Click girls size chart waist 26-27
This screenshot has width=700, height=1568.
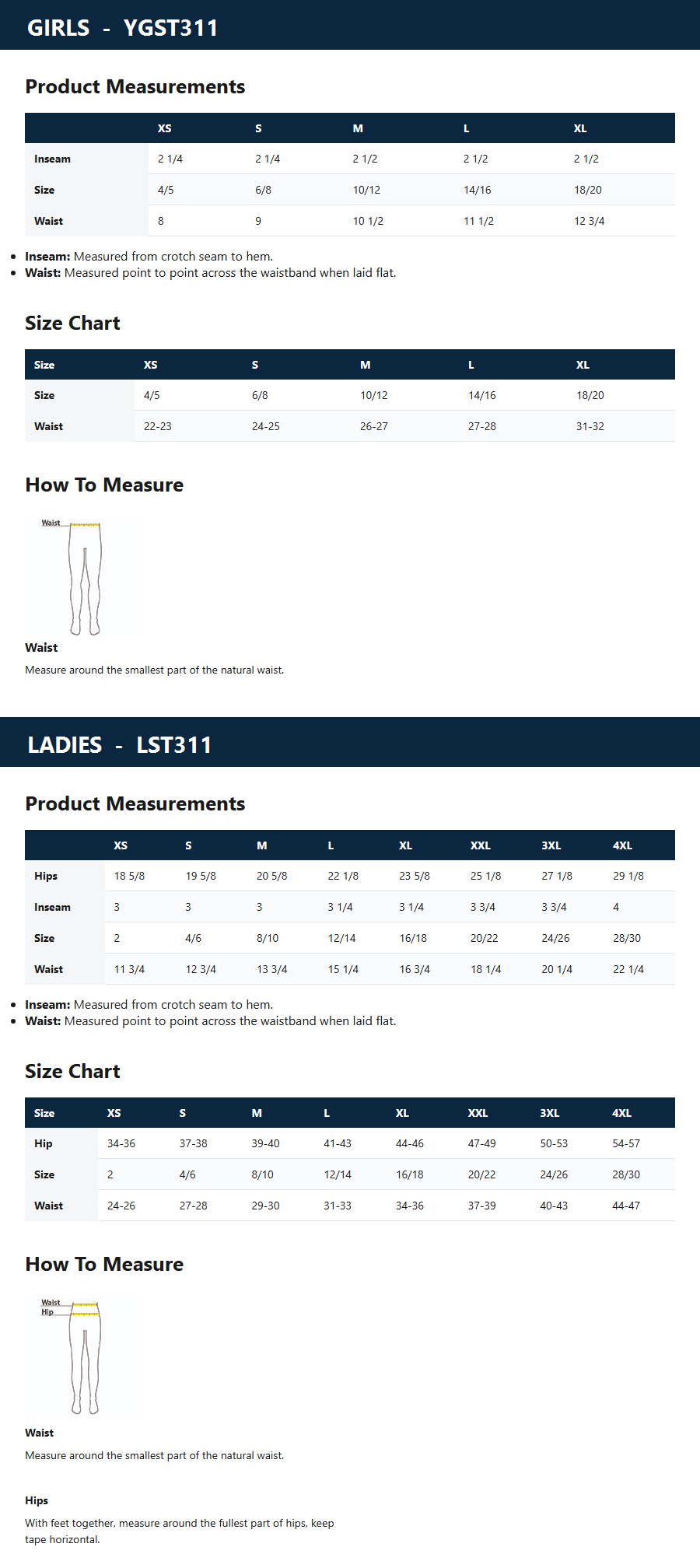point(374,426)
